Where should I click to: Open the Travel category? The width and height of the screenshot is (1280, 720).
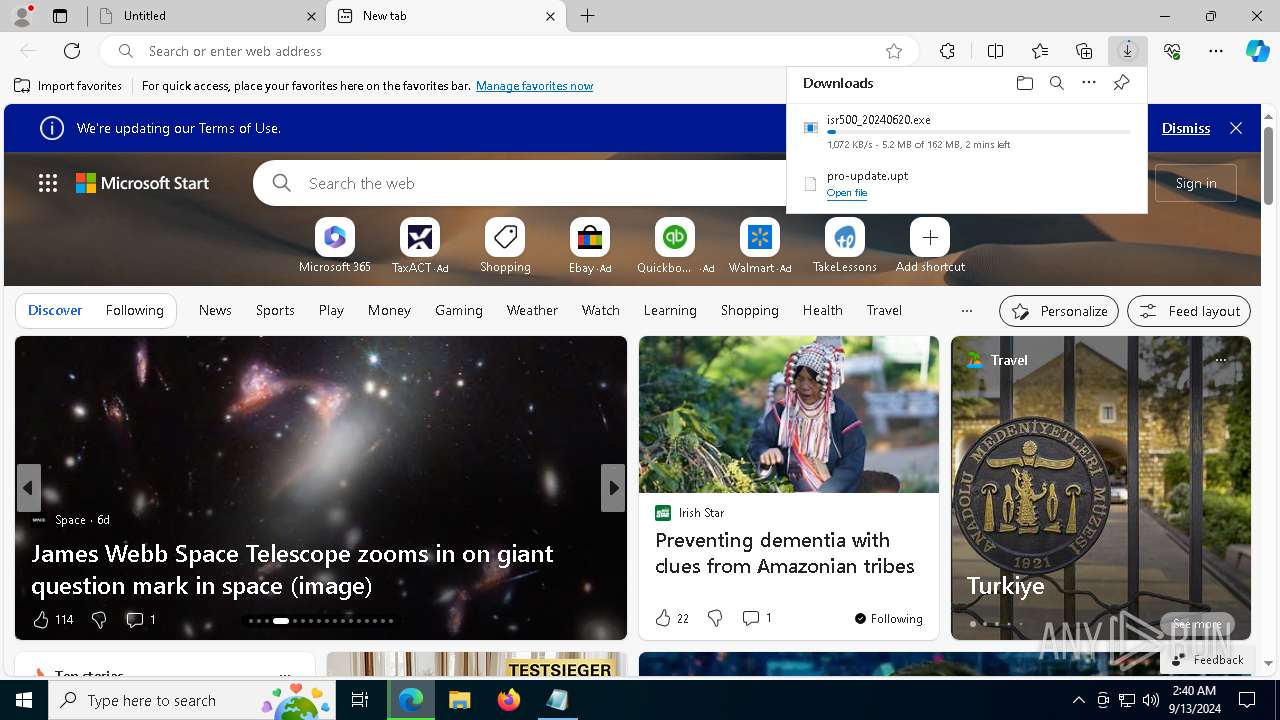coord(884,310)
